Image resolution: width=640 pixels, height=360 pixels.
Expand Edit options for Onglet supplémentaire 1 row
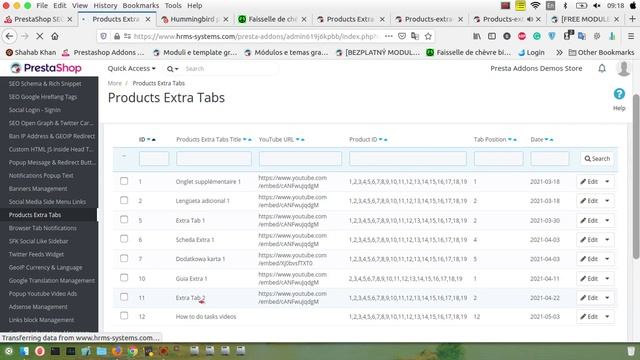607,182
